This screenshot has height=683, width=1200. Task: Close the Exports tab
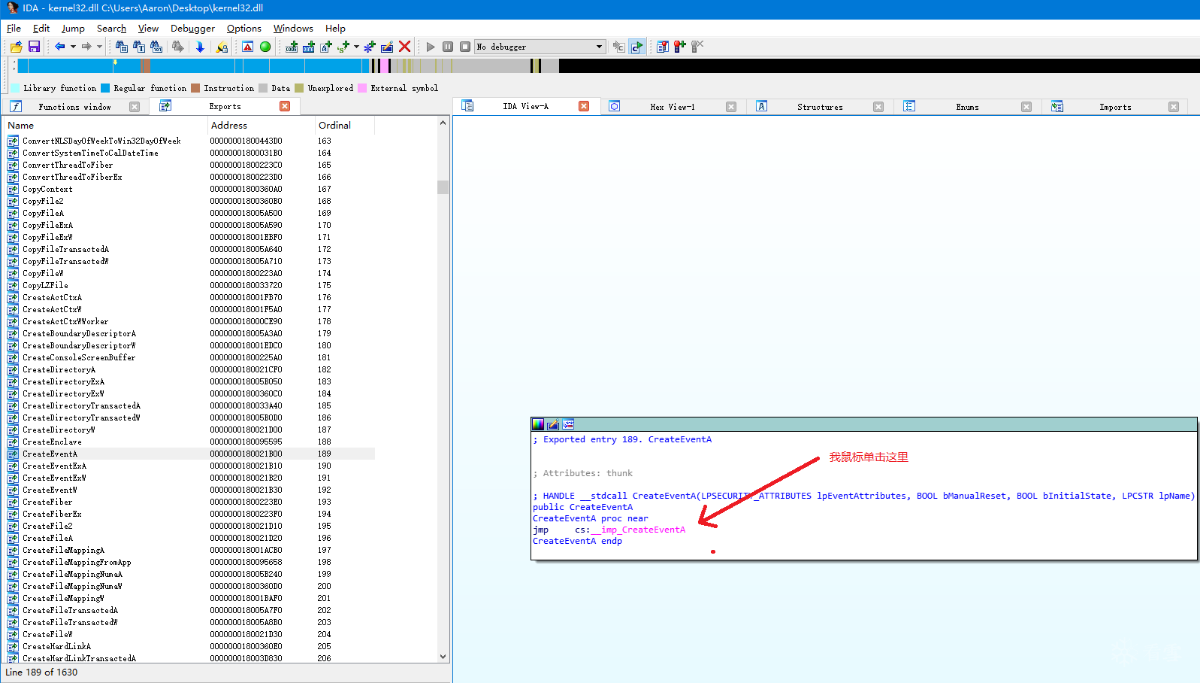[285, 106]
